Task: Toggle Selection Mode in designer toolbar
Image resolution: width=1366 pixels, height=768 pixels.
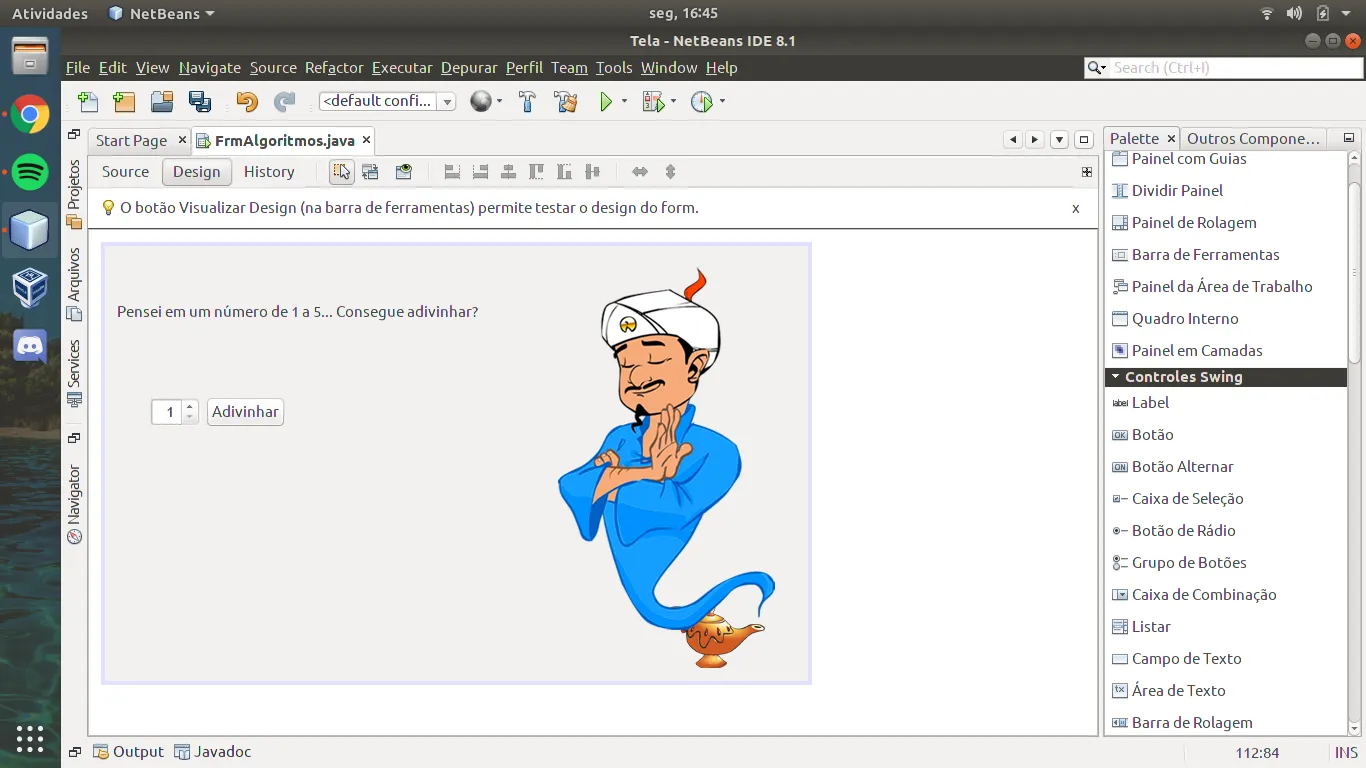Action: click(x=342, y=172)
